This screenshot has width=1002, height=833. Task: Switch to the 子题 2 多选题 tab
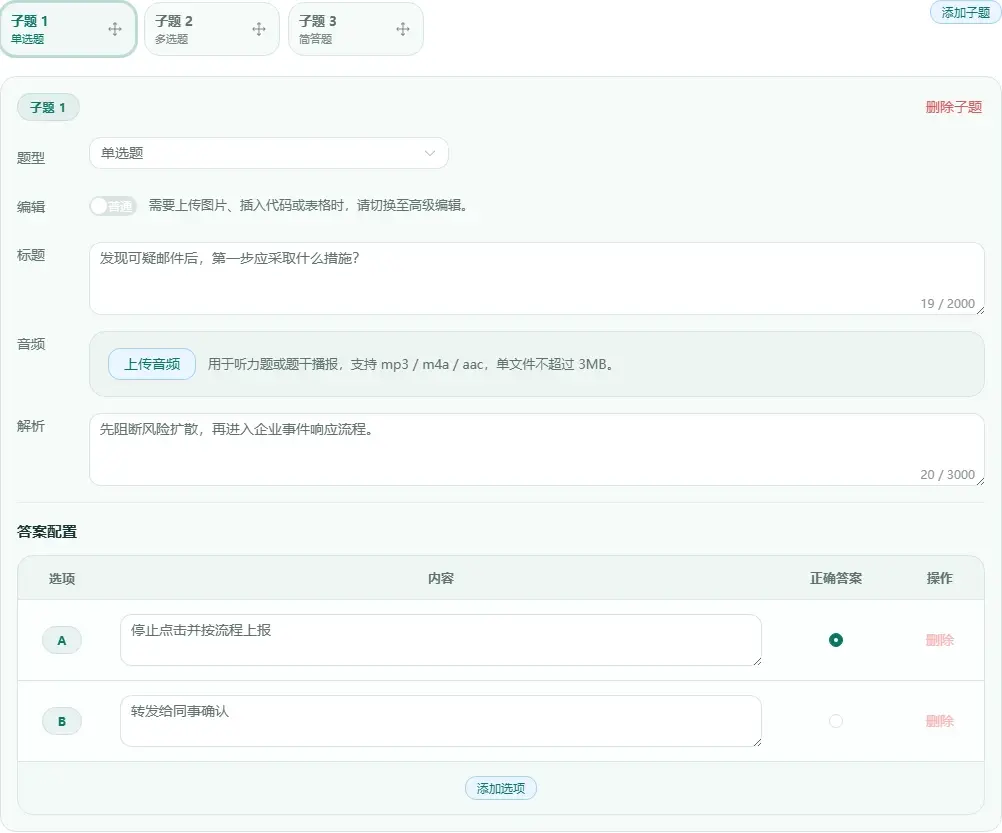[212, 29]
